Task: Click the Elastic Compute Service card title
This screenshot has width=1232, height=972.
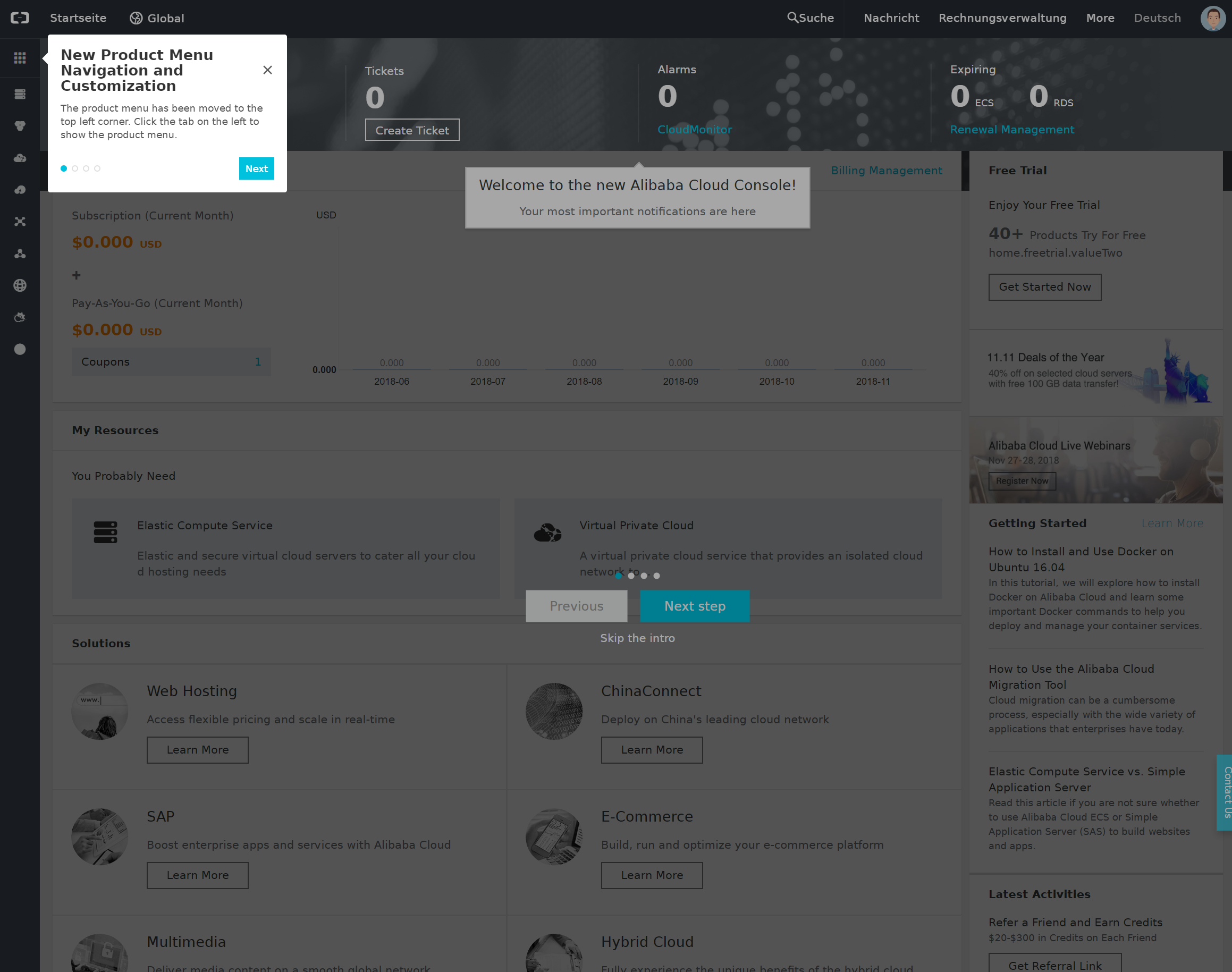Action: coord(205,525)
